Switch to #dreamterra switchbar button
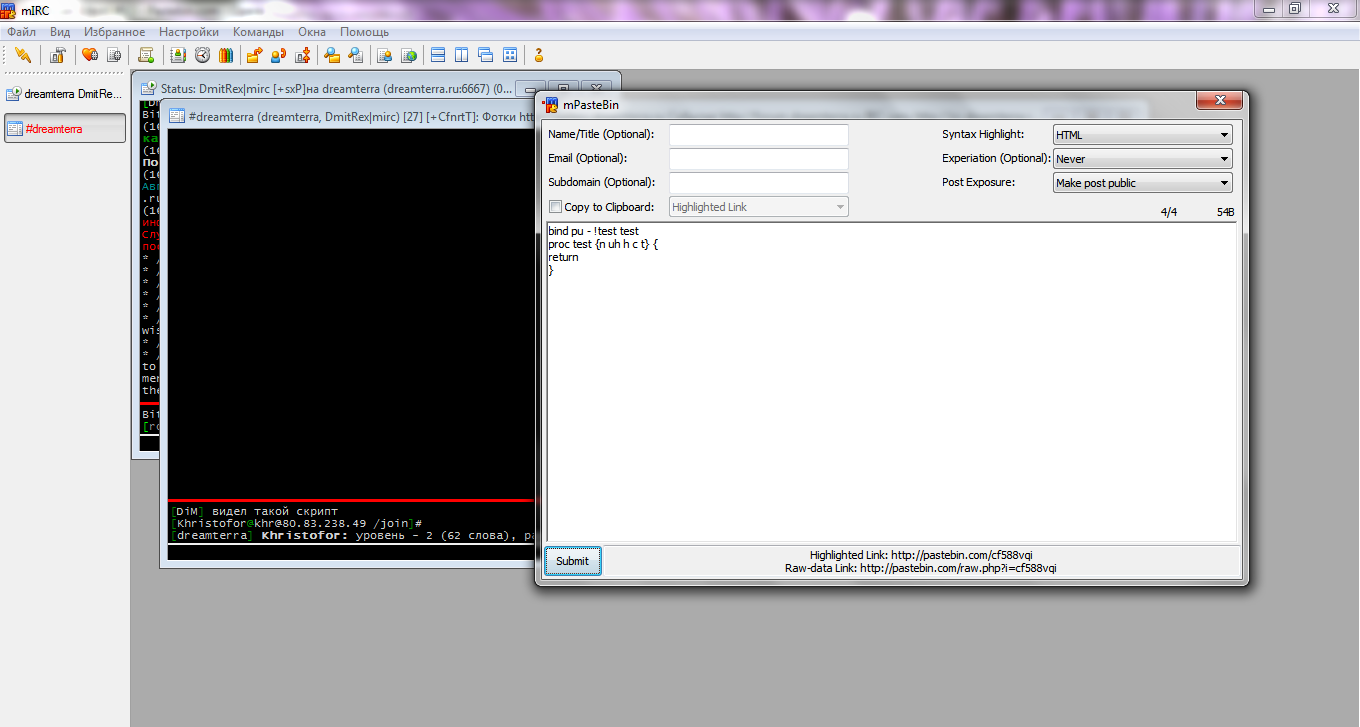The height and width of the screenshot is (727, 1360). click(x=65, y=128)
